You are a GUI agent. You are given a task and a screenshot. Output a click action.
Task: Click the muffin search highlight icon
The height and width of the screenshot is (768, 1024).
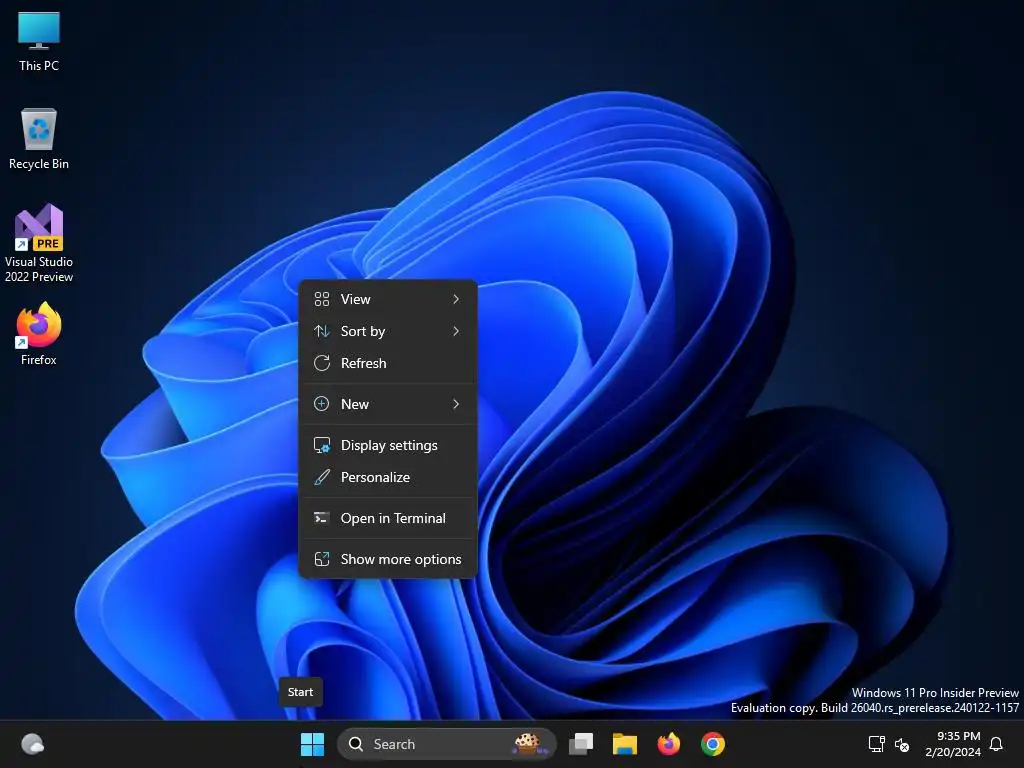click(x=528, y=743)
